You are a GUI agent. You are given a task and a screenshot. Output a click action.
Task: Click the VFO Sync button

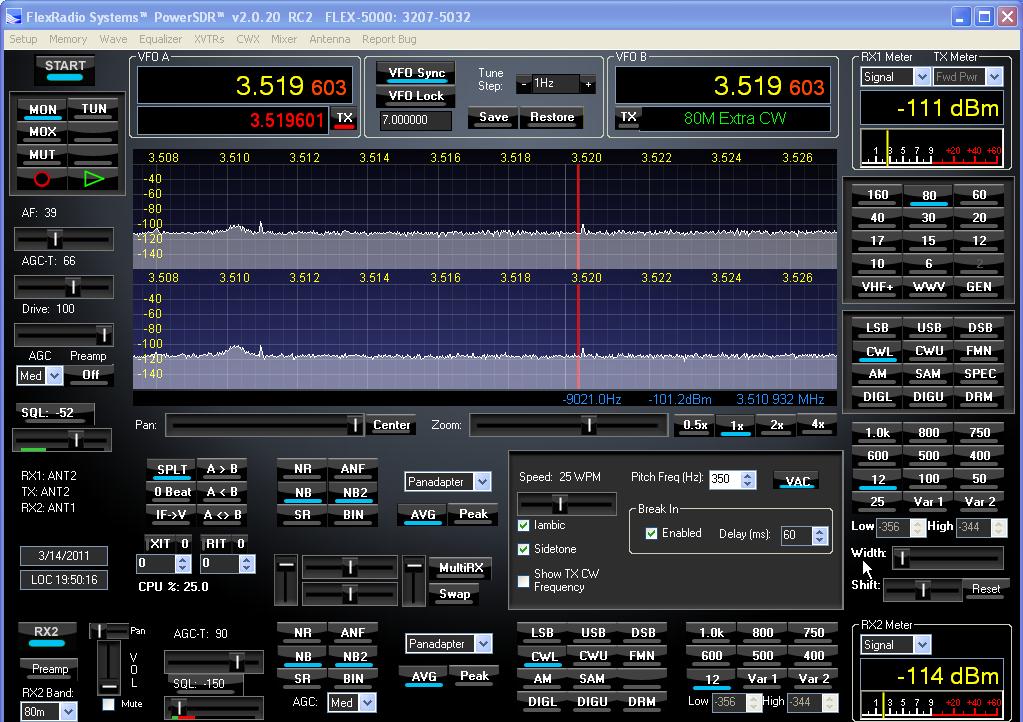(x=414, y=74)
